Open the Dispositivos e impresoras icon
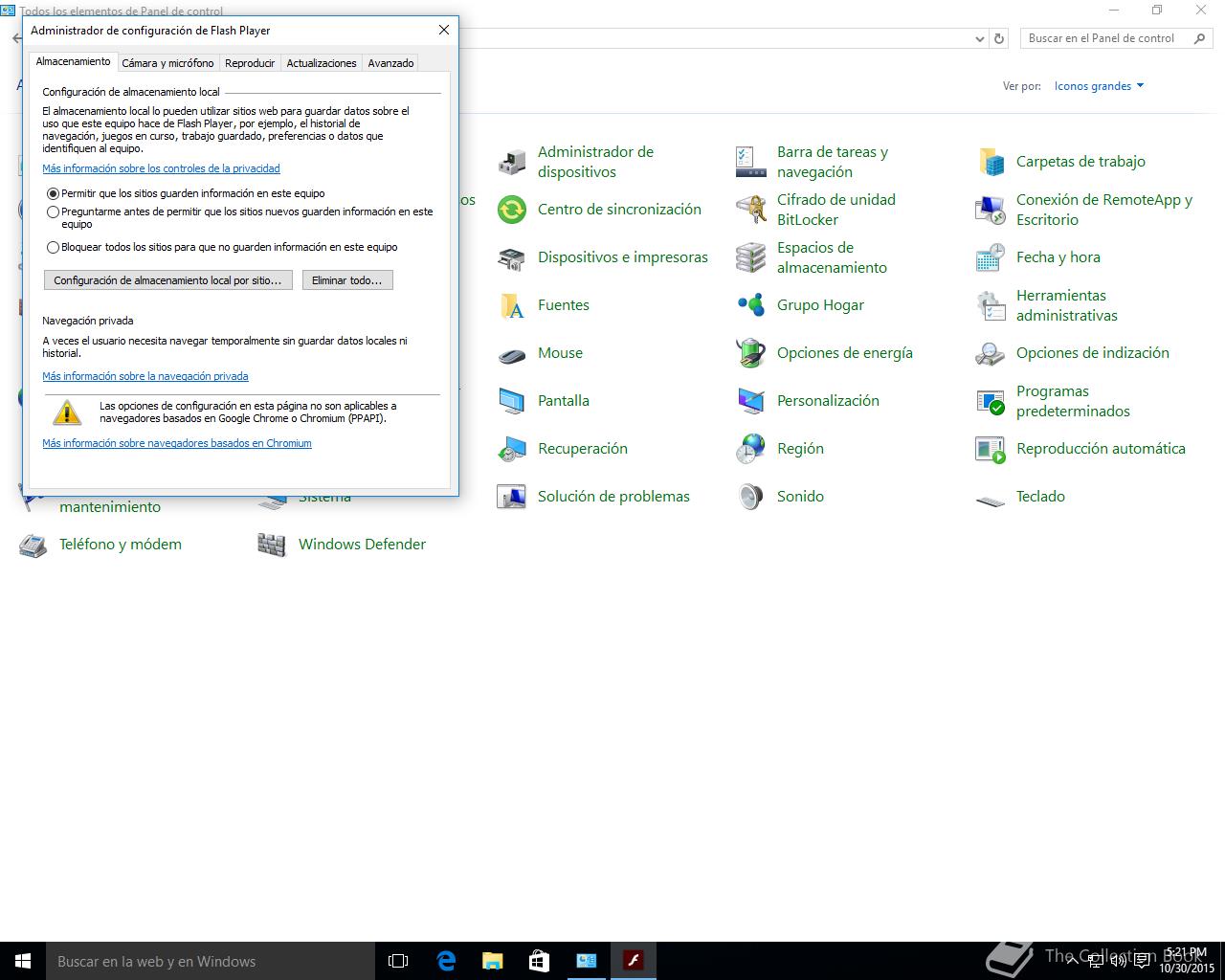 (x=512, y=257)
